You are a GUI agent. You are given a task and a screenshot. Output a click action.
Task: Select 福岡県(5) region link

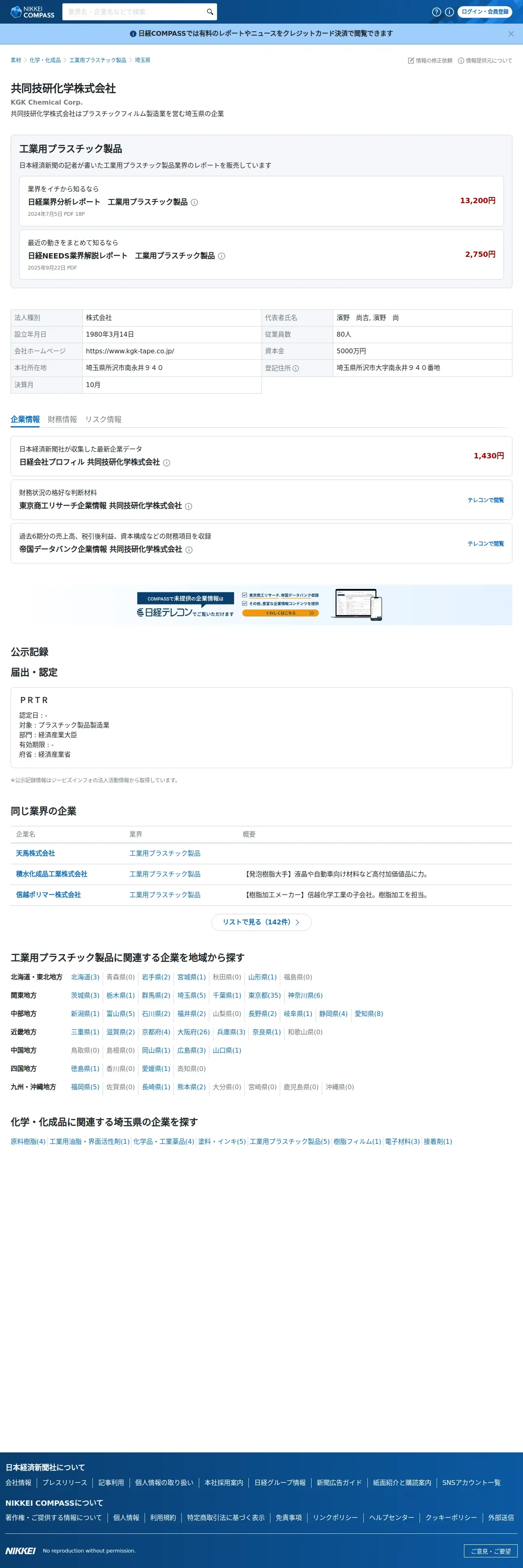click(85, 1086)
